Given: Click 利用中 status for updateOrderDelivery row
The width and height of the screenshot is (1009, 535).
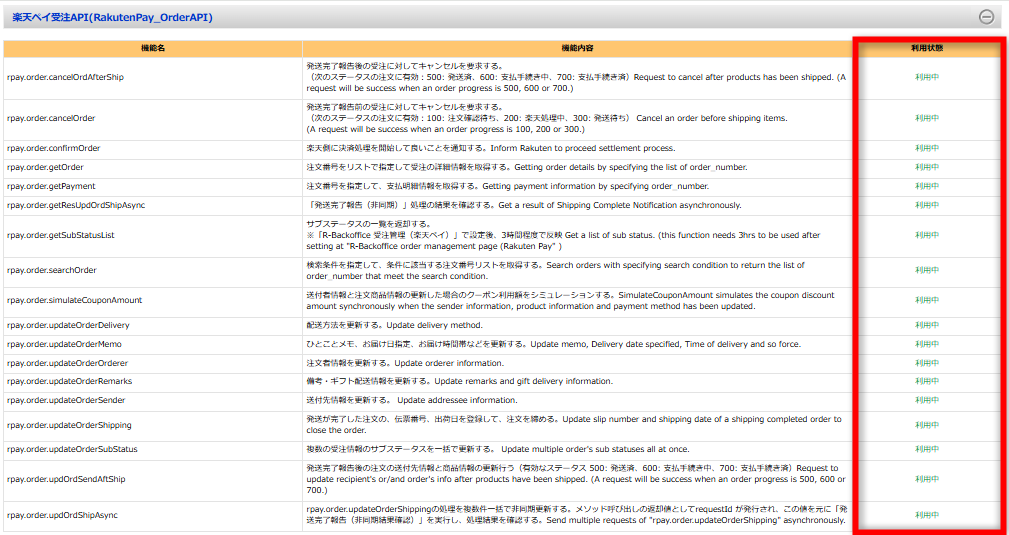Looking at the screenshot, I should point(927,325).
